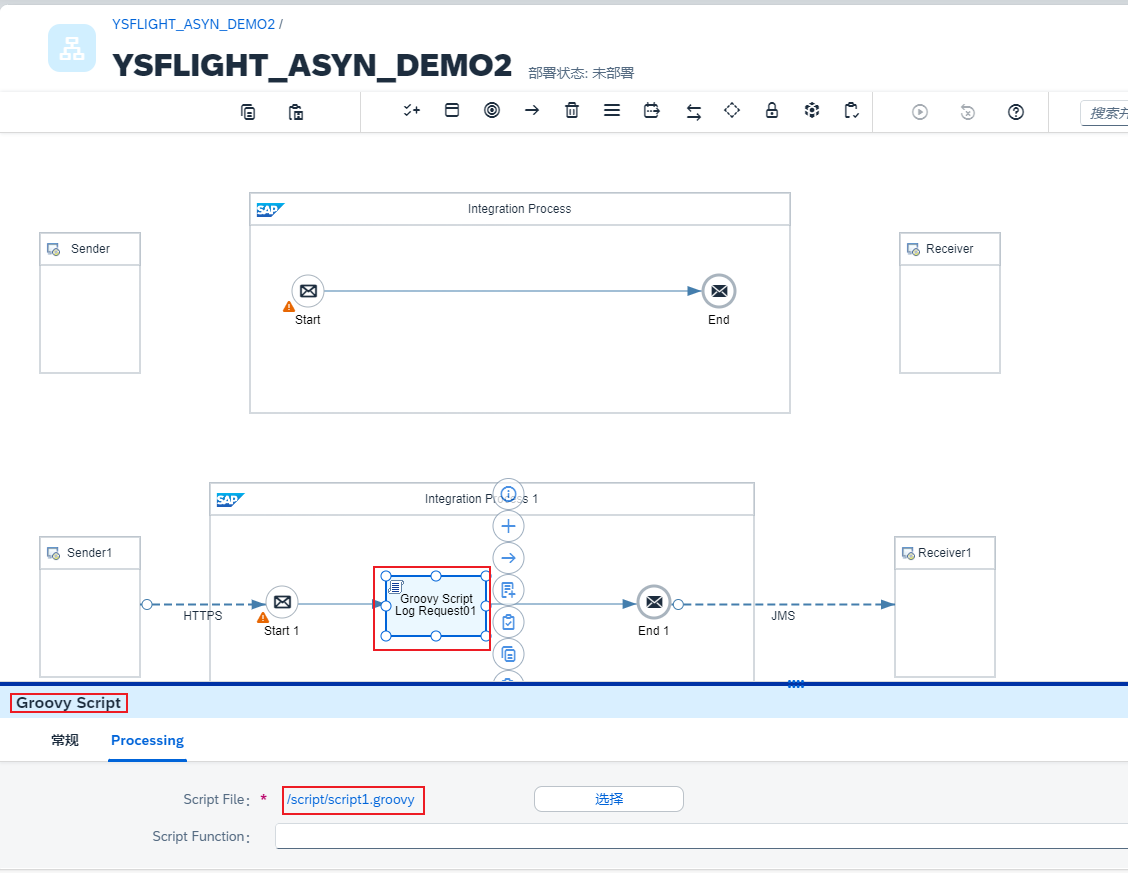The height and width of the screenshot is (873, 1128).
Task: Click the Copy icon in the toolbar
Action: pos(248,112)
